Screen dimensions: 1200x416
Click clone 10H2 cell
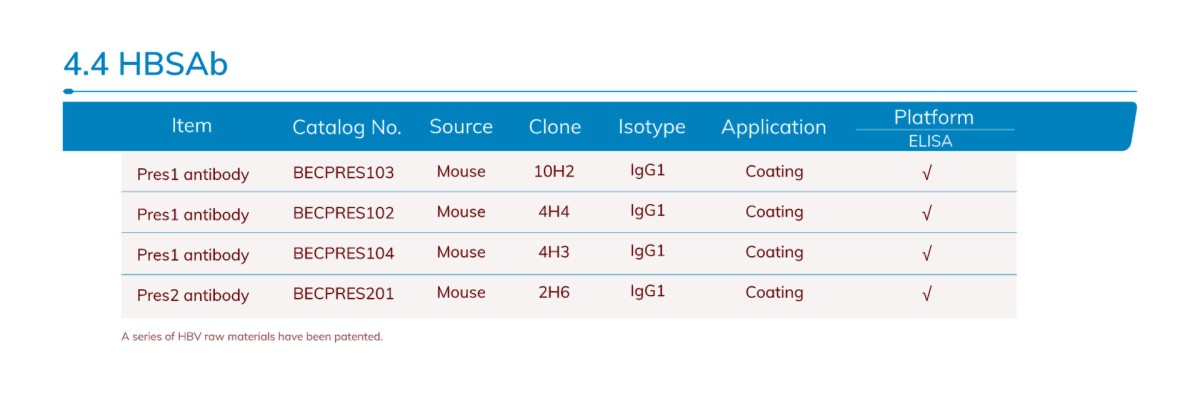tap(555, 172)
